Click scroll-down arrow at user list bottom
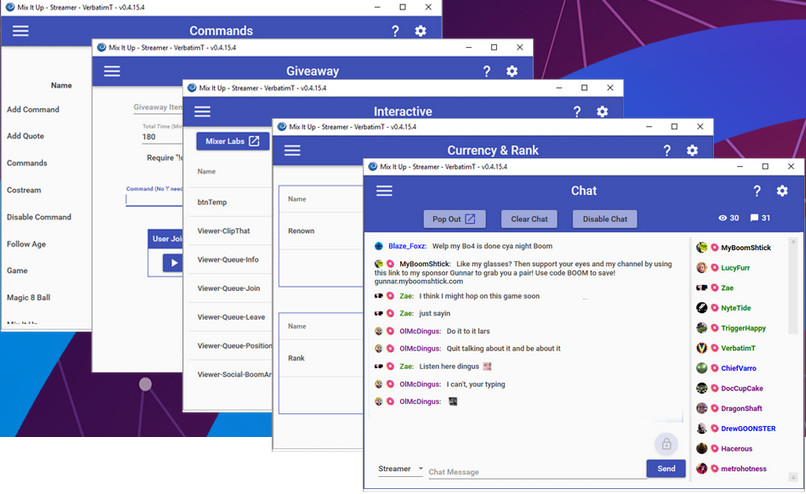The image size is (806, 494). 793,478
